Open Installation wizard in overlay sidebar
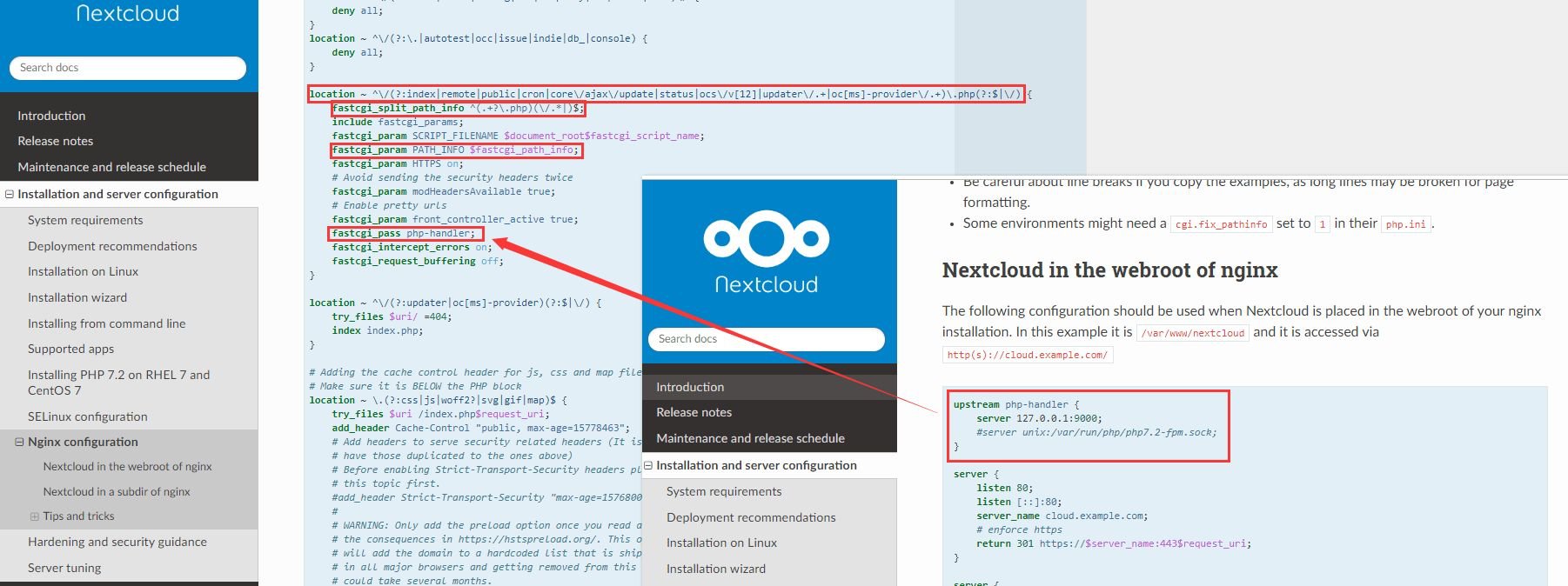The height and width of the screenshot is (586, 1568). [x=716, y=569]
